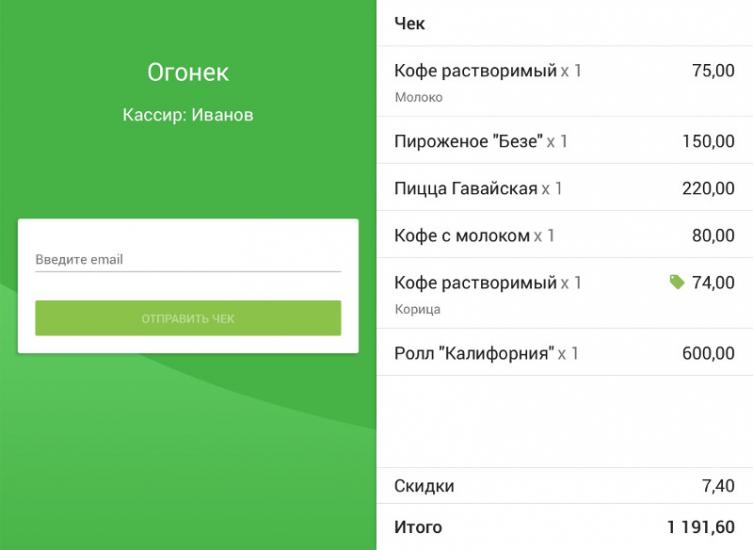Click the 'Скидки' label

tap(424, 486)
